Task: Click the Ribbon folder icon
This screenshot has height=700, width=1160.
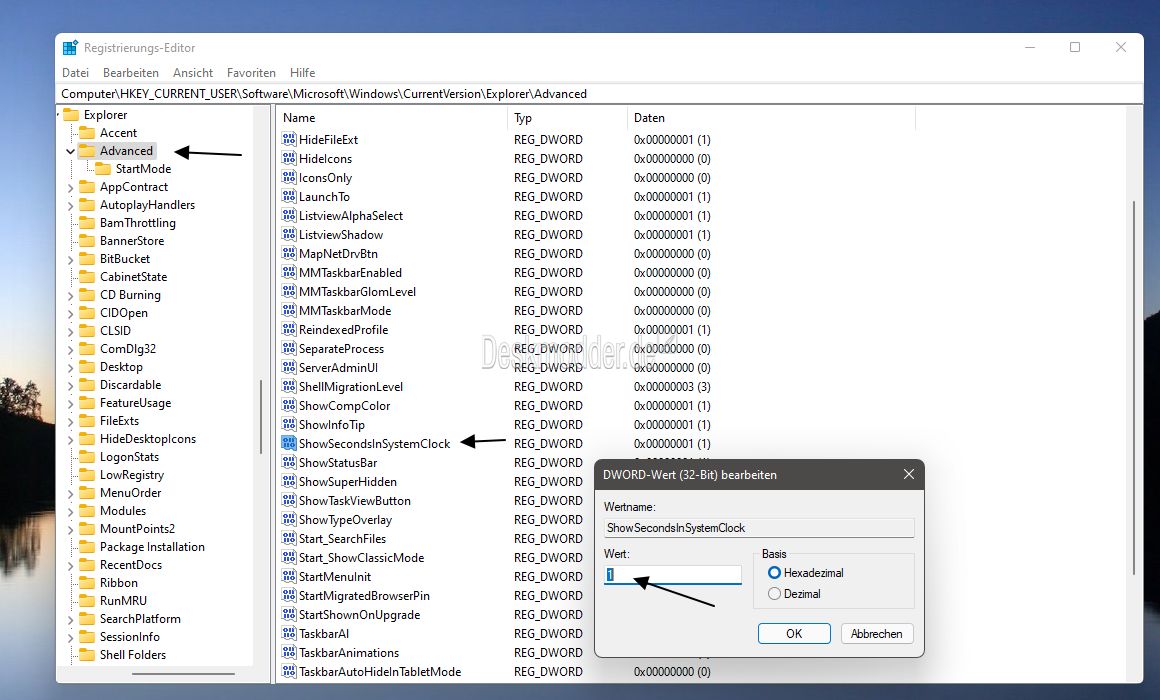Action: (x=87, y=582)
